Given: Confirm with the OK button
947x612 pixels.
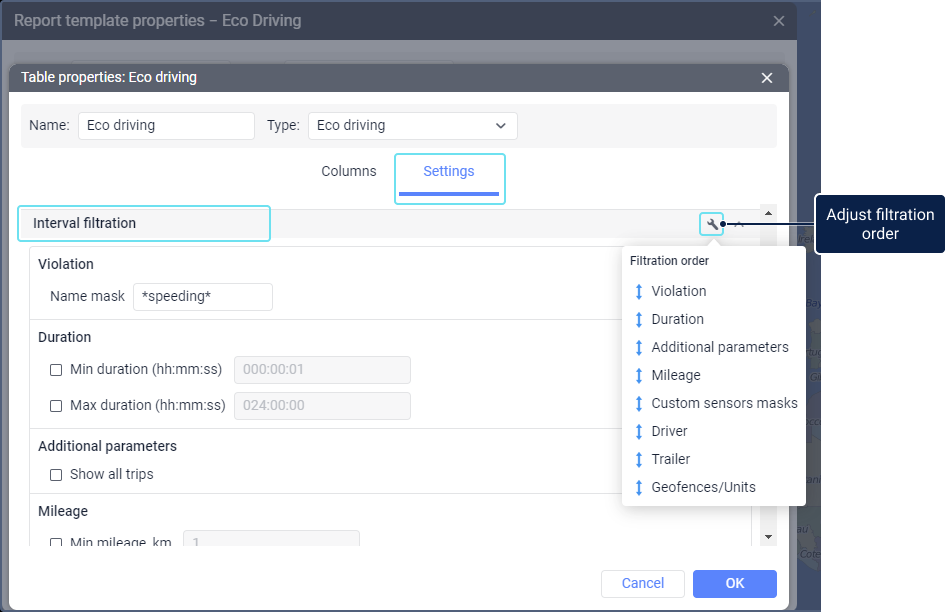Looking at the screenshot, I should [734, 584].
